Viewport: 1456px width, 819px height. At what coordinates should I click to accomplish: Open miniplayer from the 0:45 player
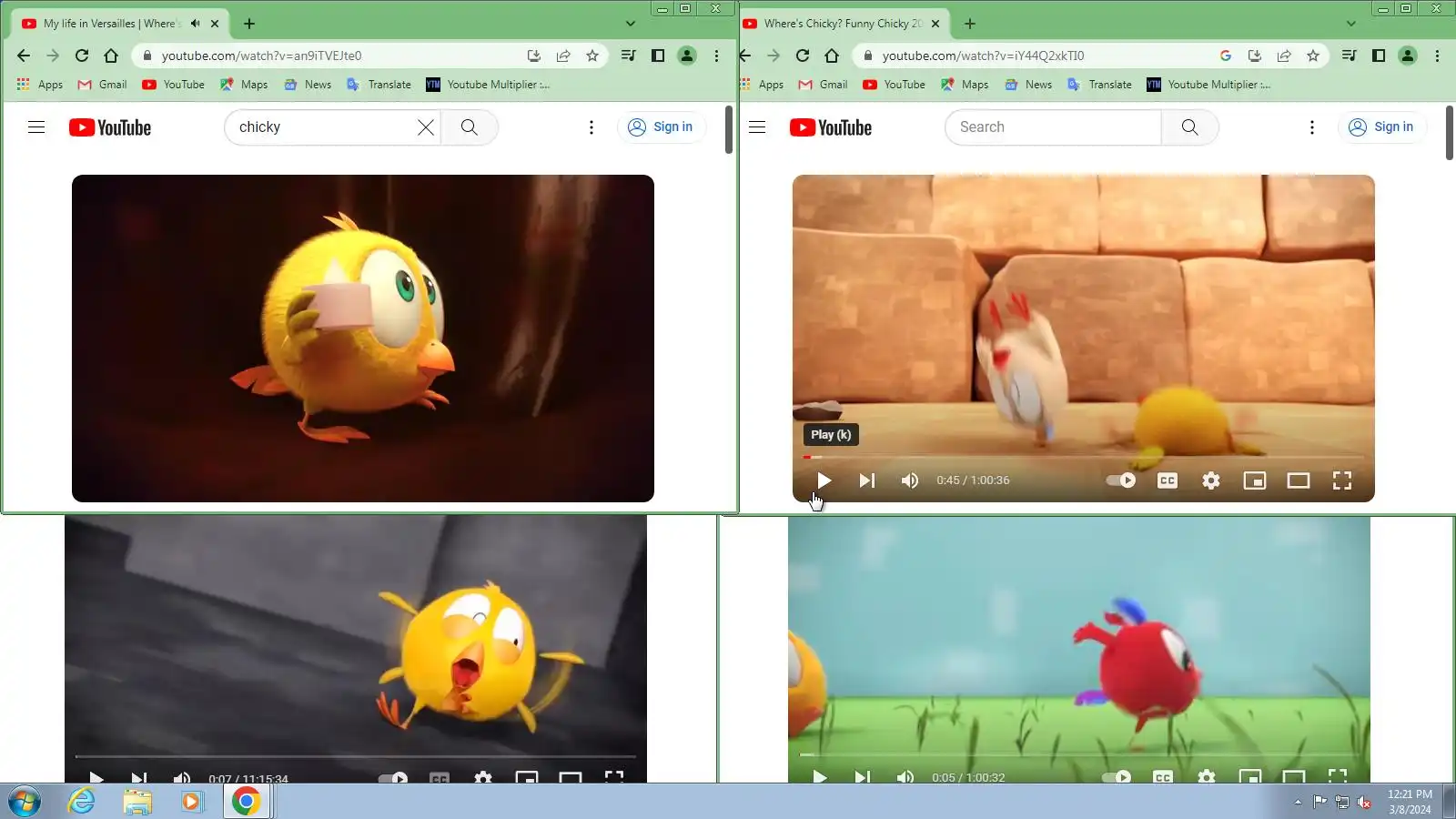pos(1255,480)
